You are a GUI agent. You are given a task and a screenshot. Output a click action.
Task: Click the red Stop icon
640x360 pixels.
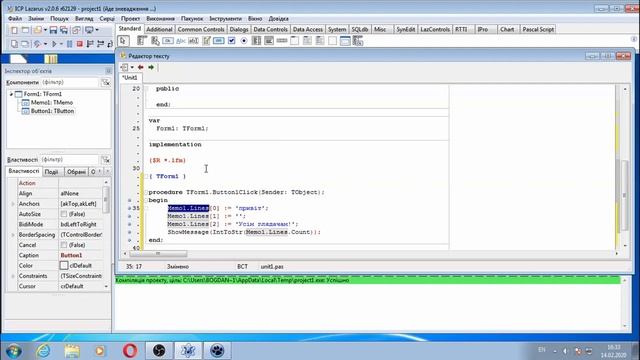click(80, 44)
